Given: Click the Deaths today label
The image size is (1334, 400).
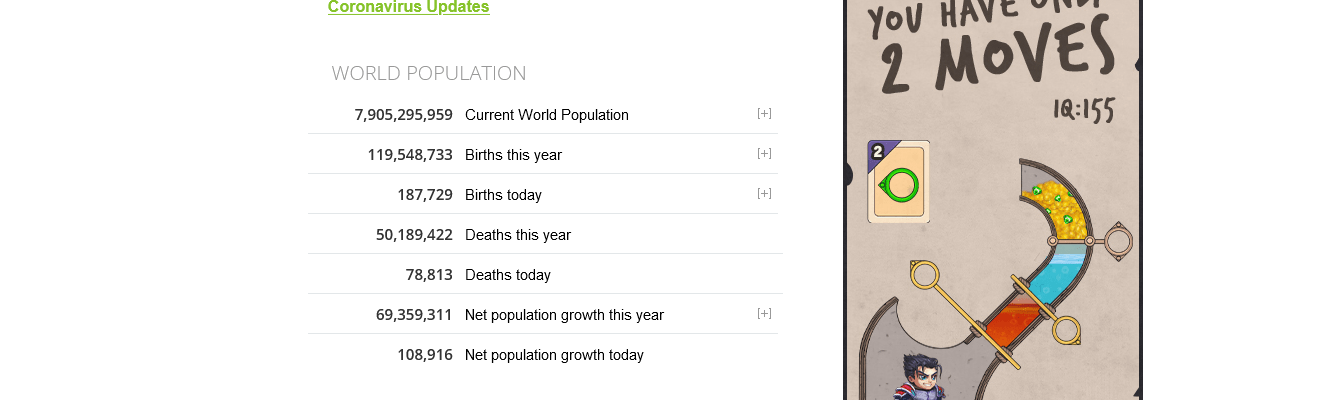Looking at the screenshot, I should [507, 275].
